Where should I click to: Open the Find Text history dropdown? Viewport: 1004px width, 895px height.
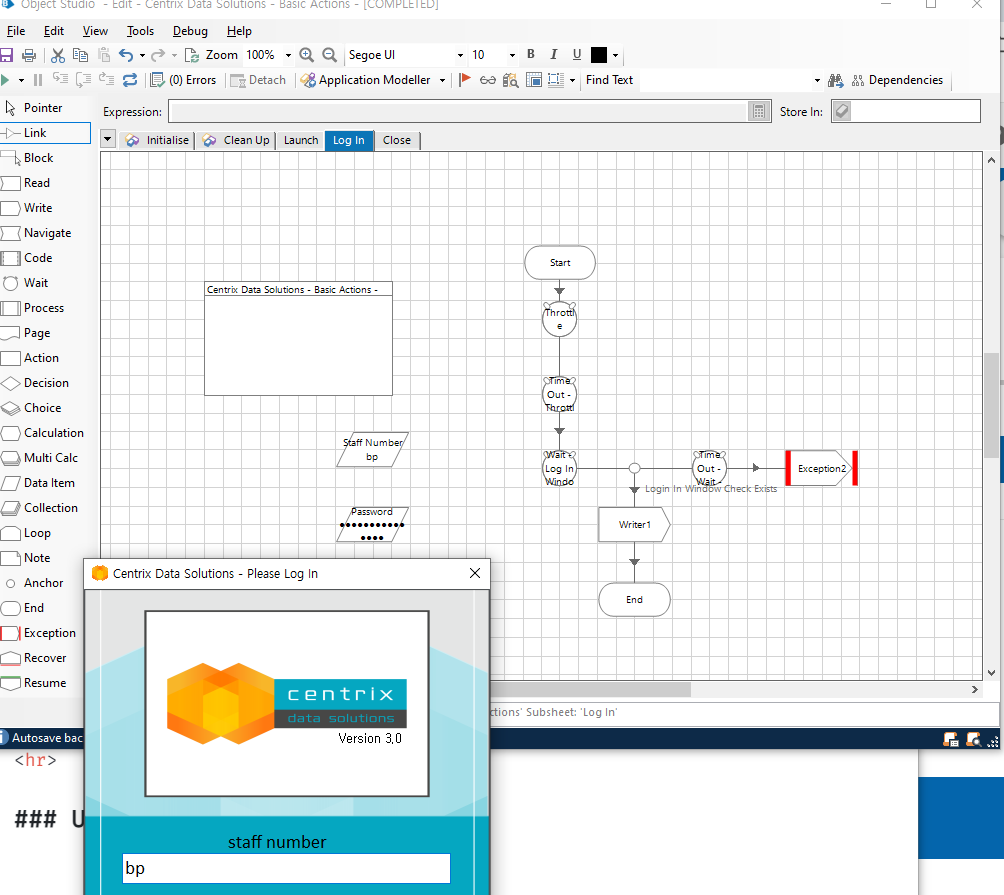817,81
